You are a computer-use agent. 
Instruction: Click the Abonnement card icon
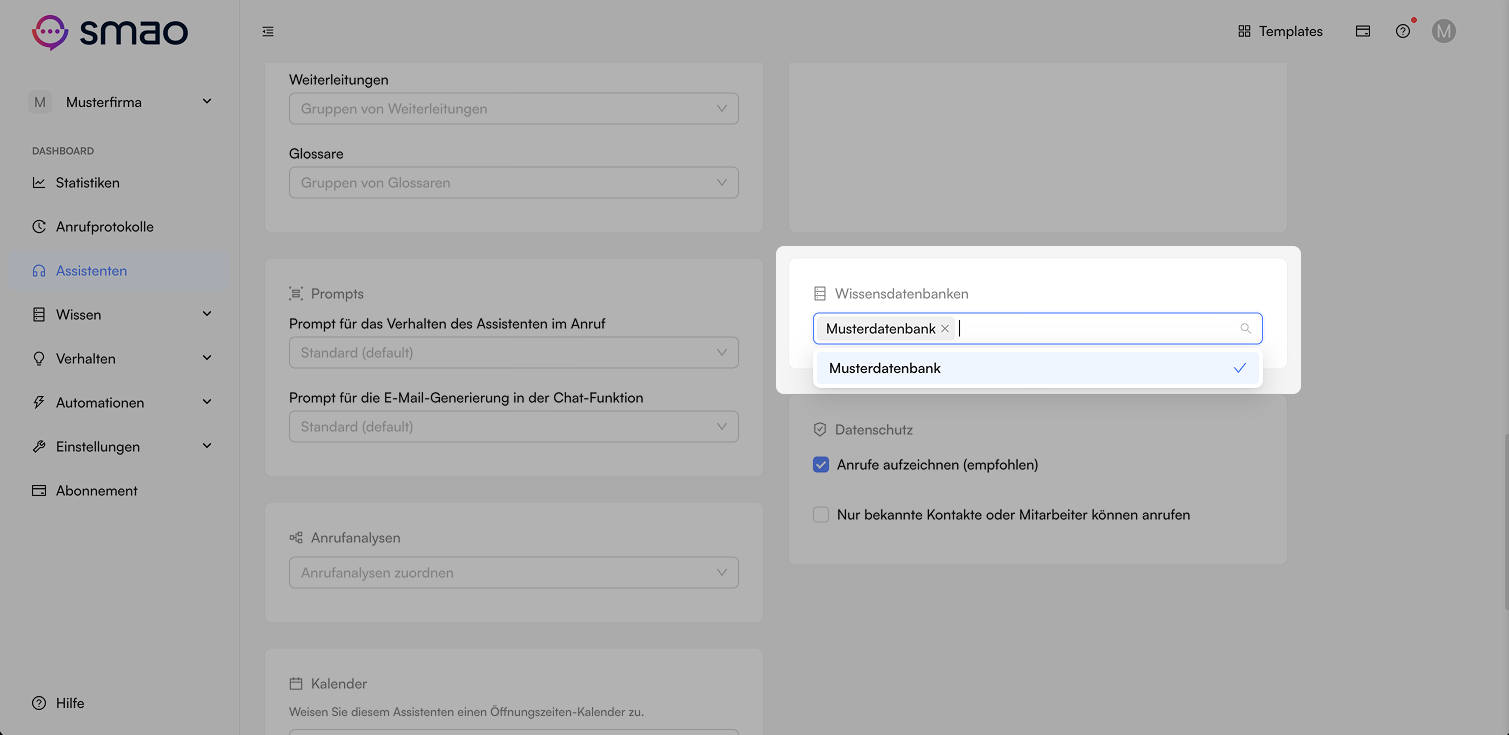39,491
